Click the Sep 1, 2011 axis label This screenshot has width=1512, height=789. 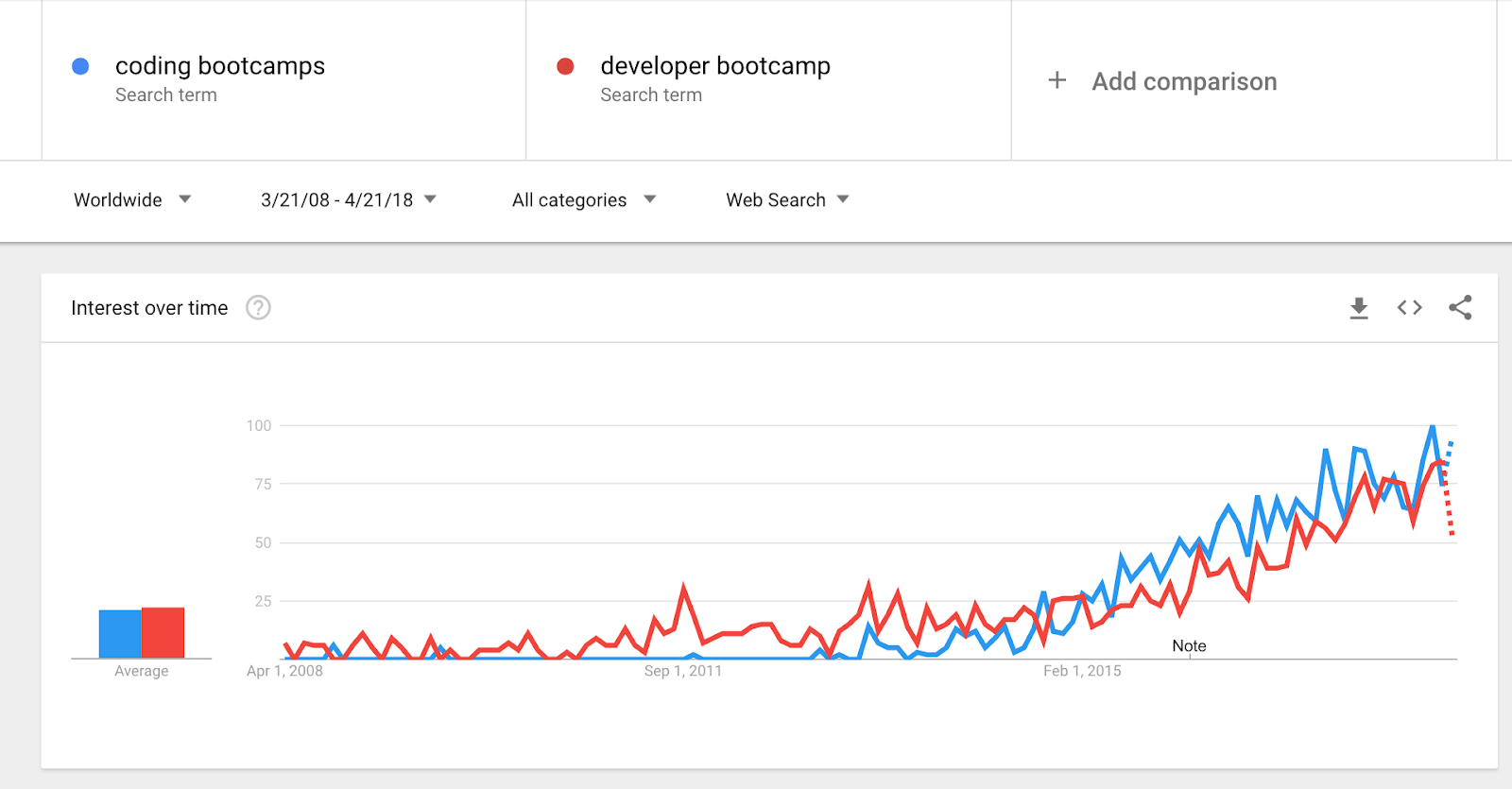click(x=682, y=671)
